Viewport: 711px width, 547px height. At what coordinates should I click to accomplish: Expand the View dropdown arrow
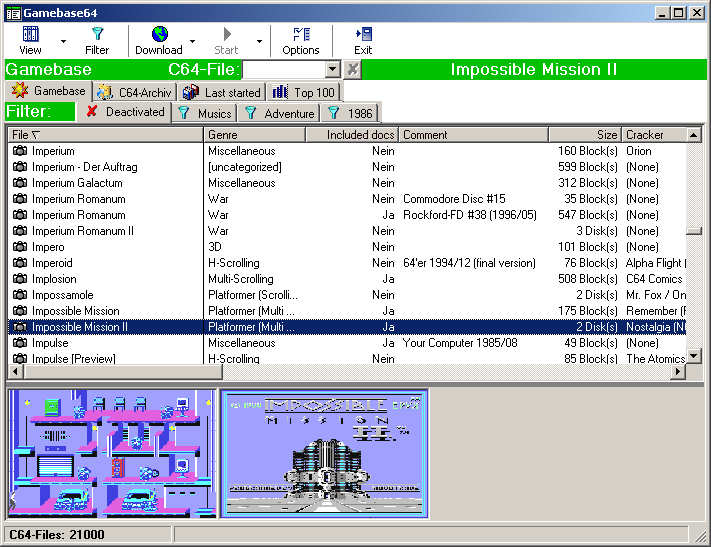click(x=63, y=41)
